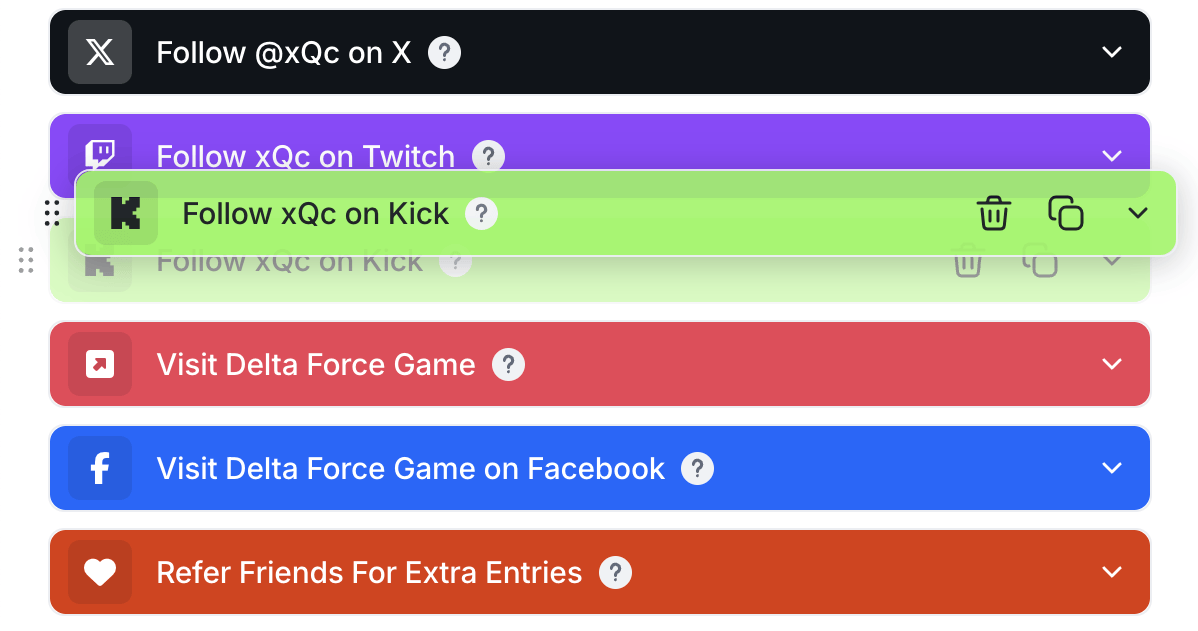This screenshot has height=631, width=1198.
Task: Click the Facebook icon
Action: (x=99, y=468)
